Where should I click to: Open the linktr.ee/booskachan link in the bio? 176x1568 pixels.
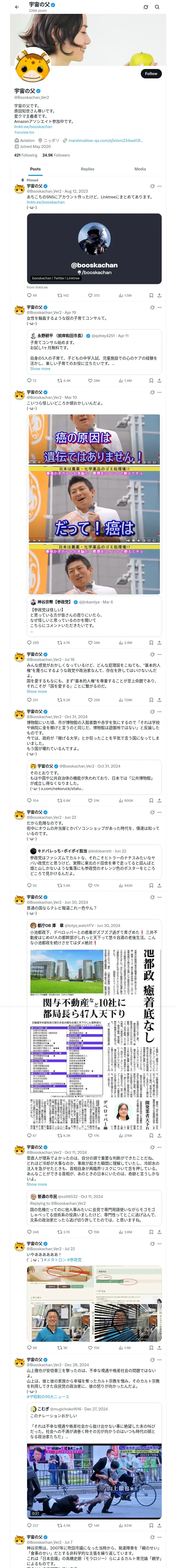click(x=33, y=126)
